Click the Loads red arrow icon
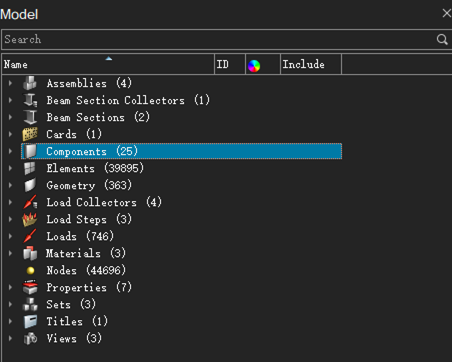The width and height of the screenshot is (452, 362). pos(30,236)
